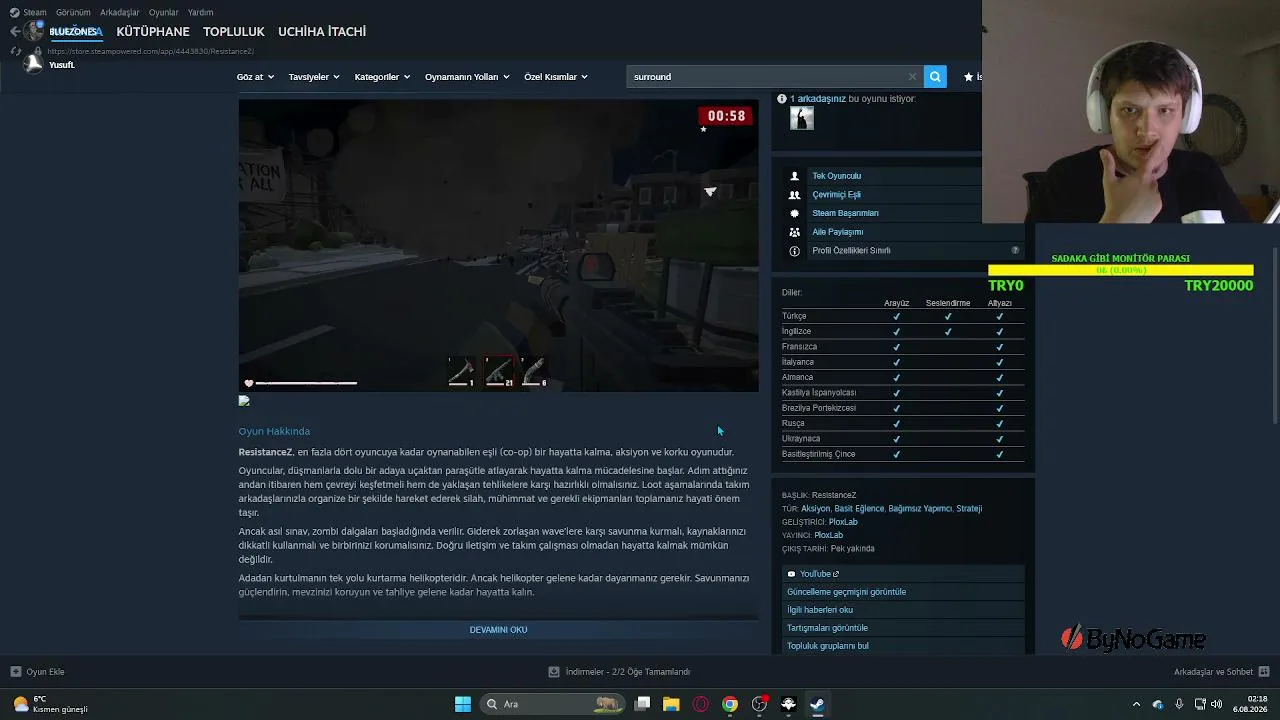
Task: Open the UCHİHA İTACHİ profile tab
Action: click(x=322, y=32)
